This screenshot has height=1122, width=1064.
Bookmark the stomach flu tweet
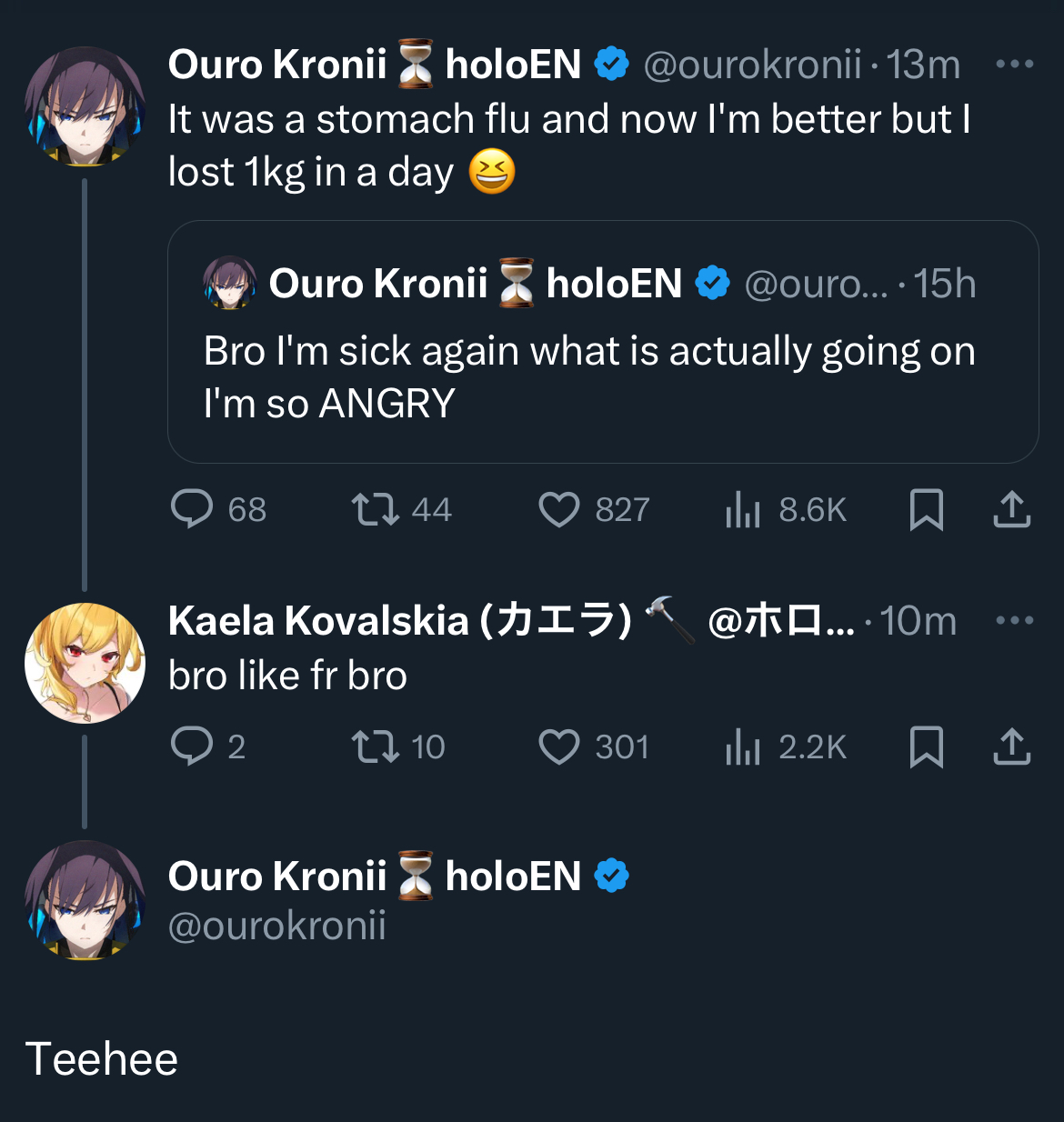926,509
